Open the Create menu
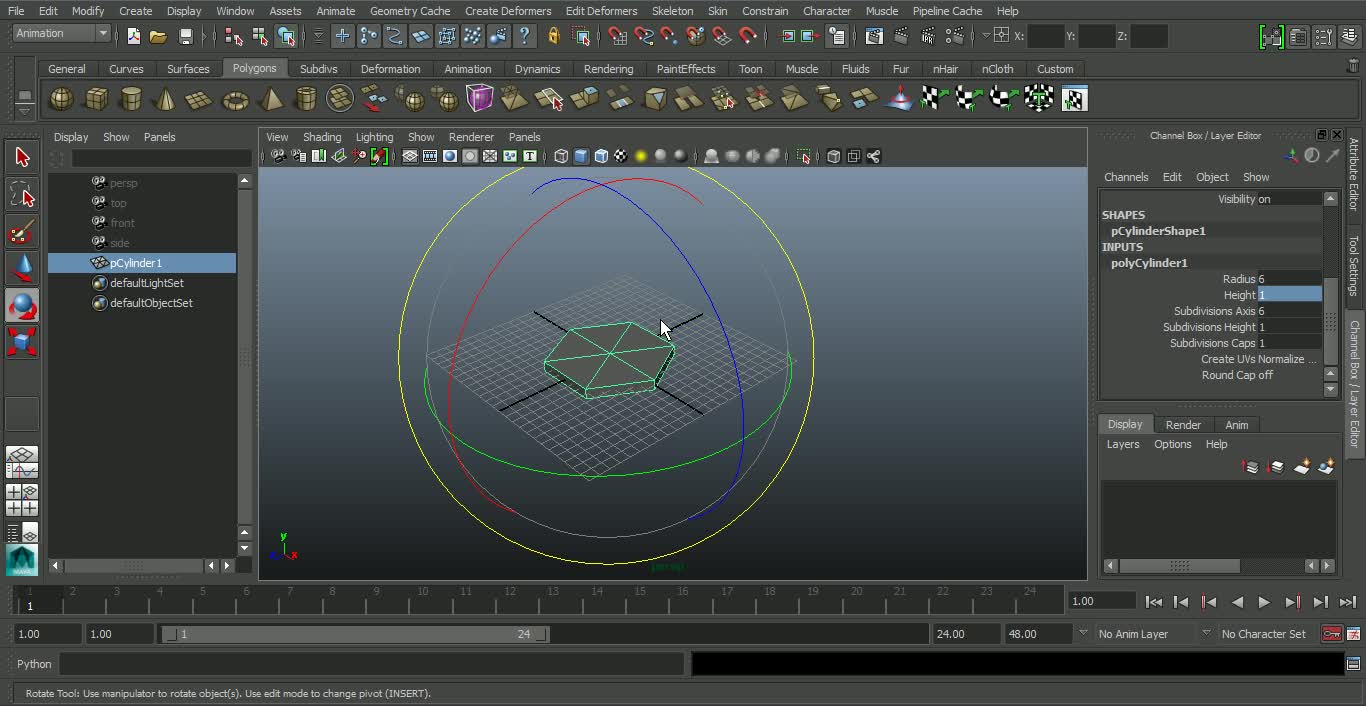The image size is (1366, 706). point(136,11)
